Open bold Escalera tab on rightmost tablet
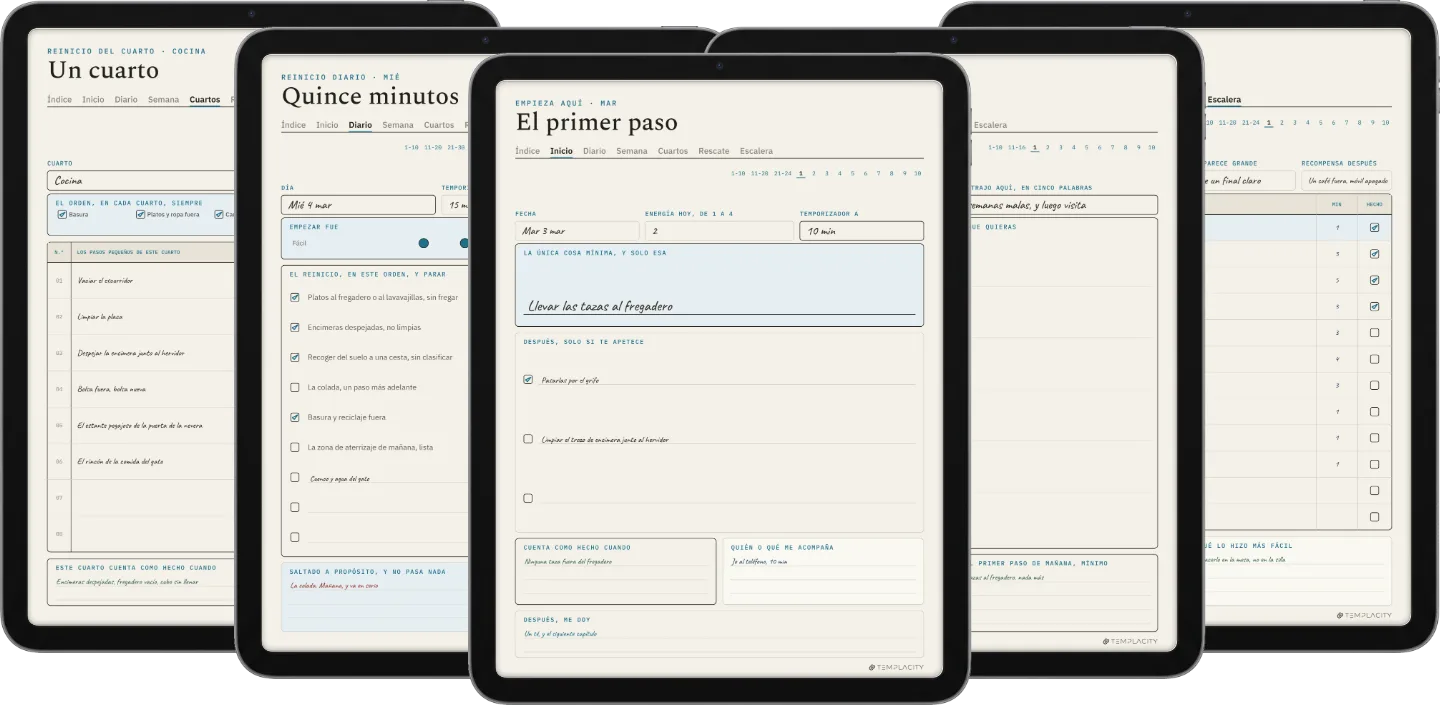1440x706 pixels. coord(1224,99)
